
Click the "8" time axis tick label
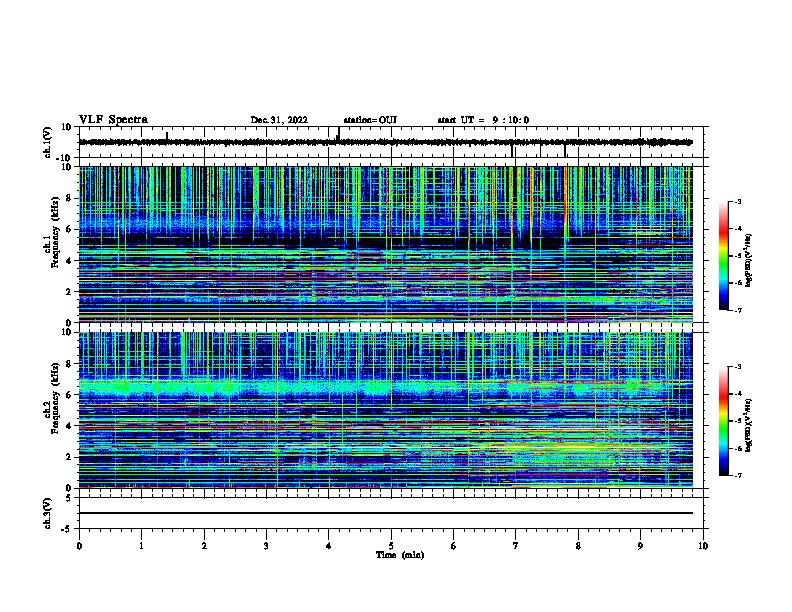pos(578,546)
